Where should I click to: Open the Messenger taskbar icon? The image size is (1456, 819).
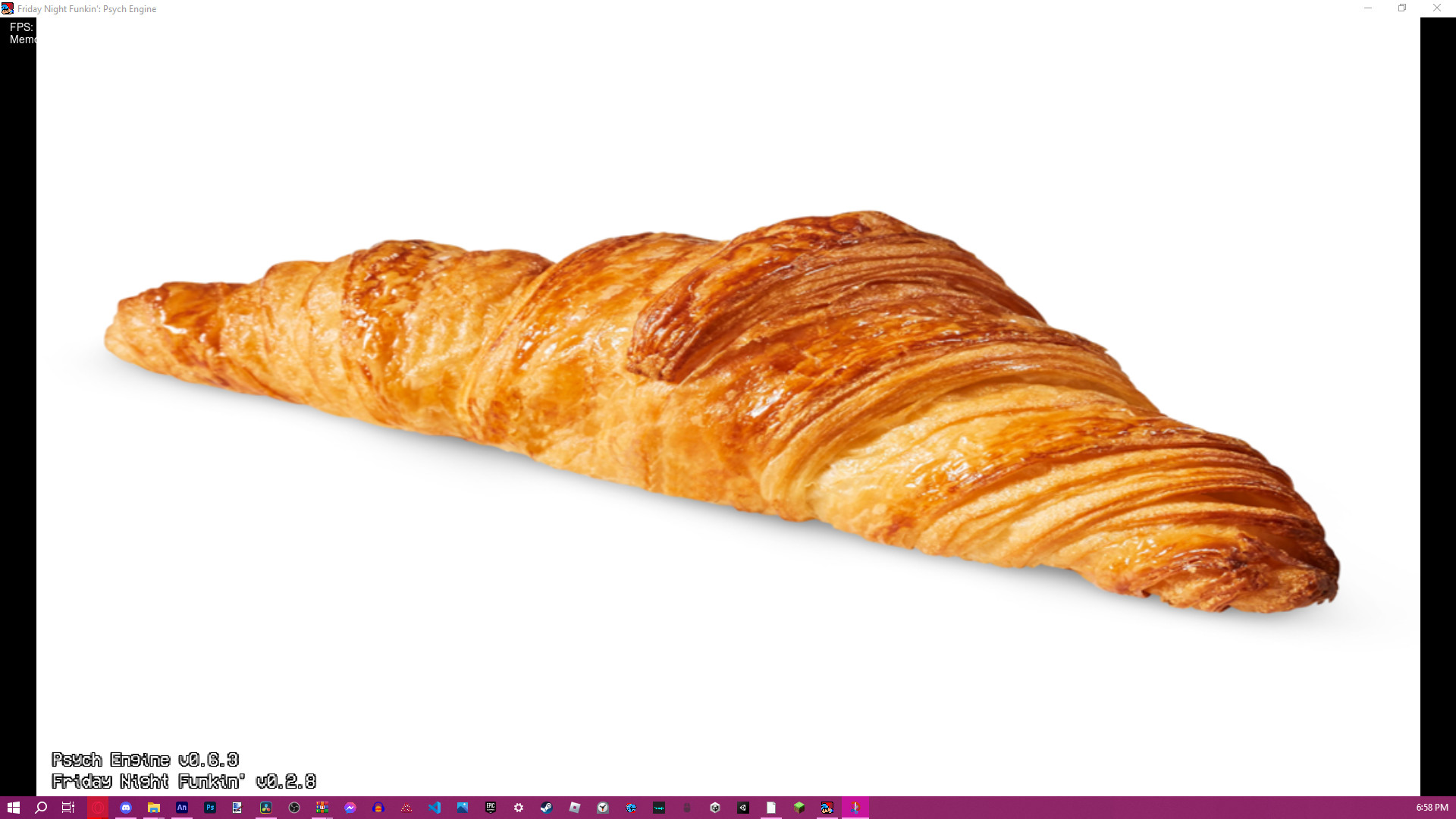[350, 808]
